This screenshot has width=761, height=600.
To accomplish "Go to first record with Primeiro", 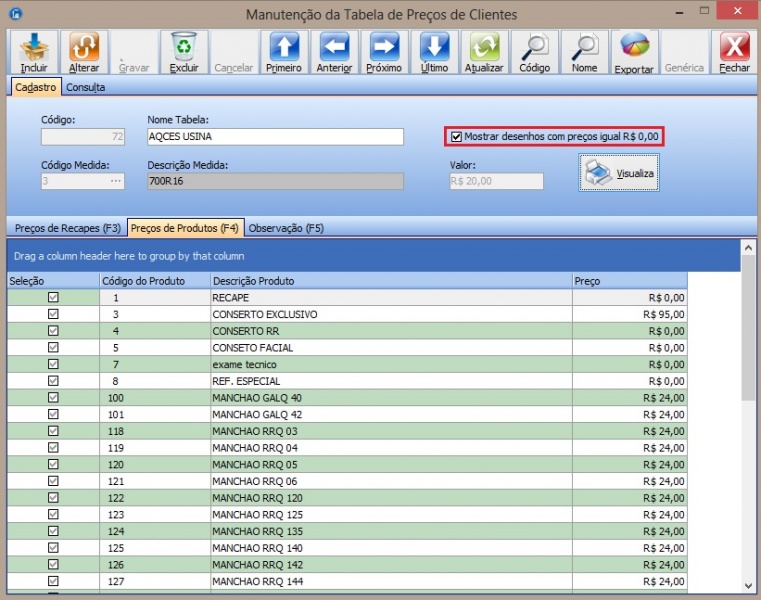I will coord(284,51).
